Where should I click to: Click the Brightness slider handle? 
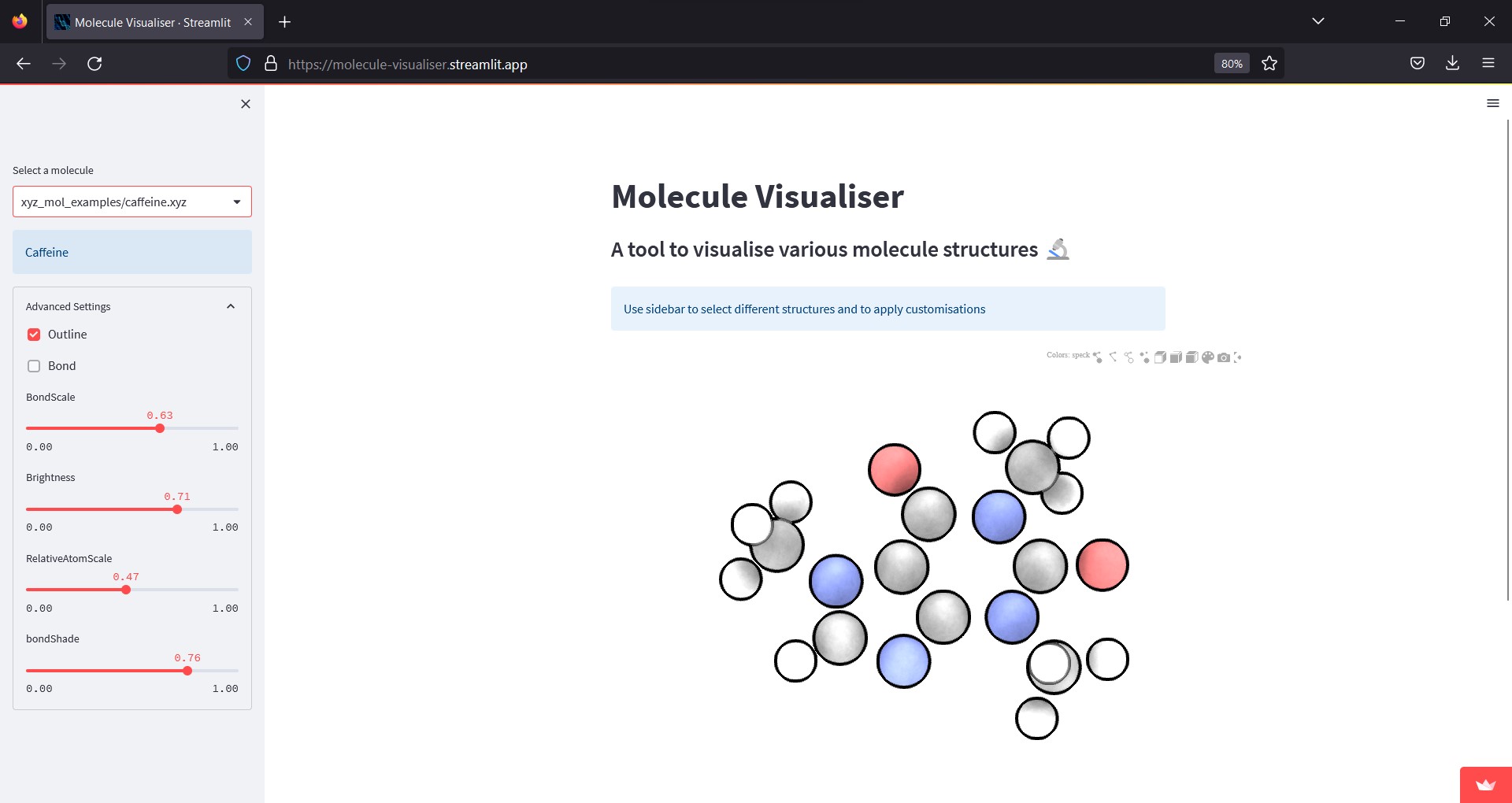[177, 509]
